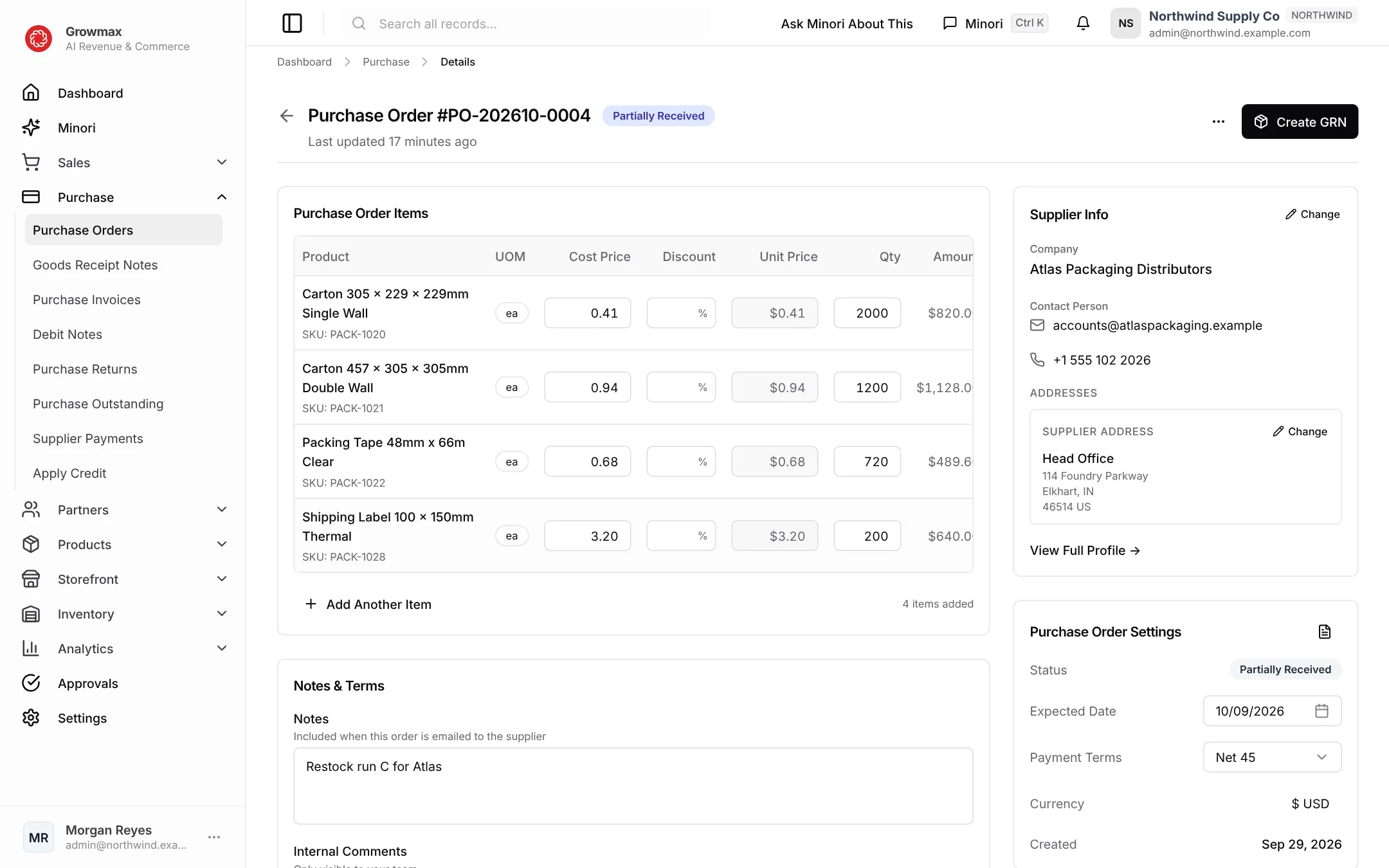This screenshot has height=868, width=1389.
Task: Open View Full Profile link
Action: tap(1085, 550)
